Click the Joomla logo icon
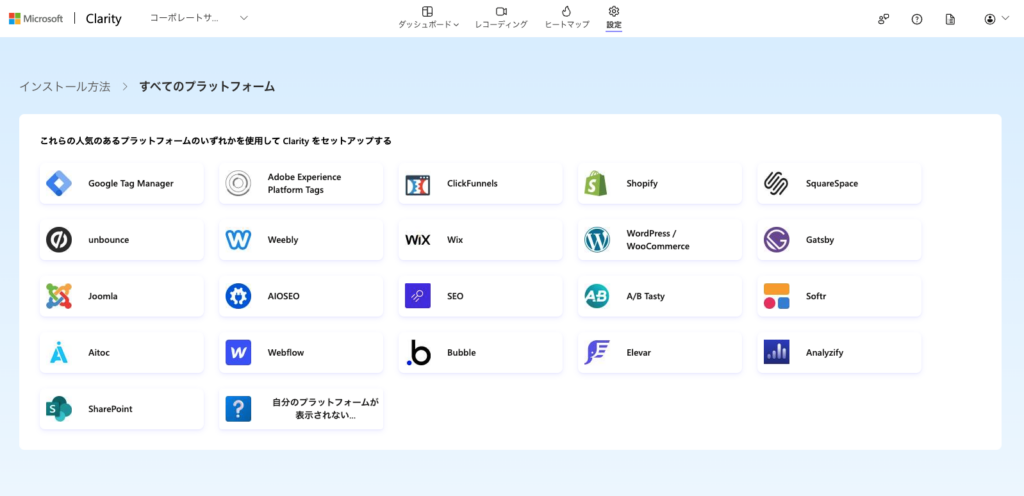 pos(59,296)
